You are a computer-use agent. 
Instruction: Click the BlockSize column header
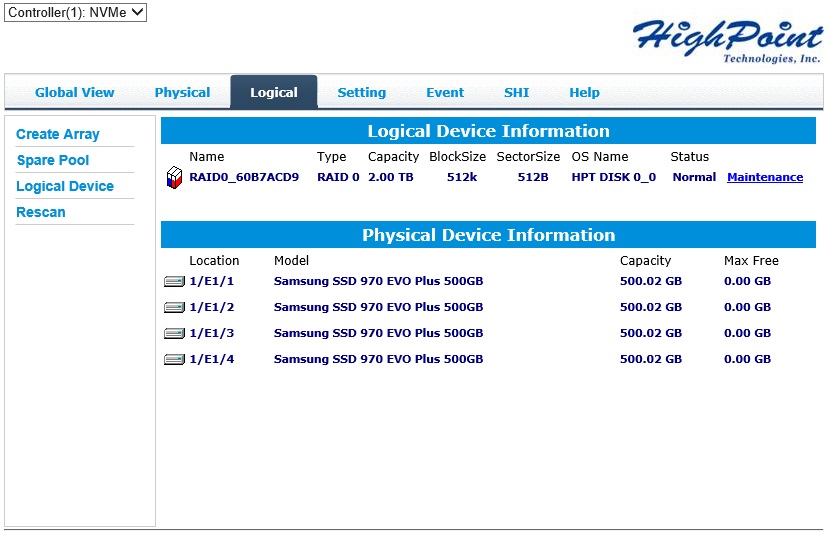(x=457, y=156)
